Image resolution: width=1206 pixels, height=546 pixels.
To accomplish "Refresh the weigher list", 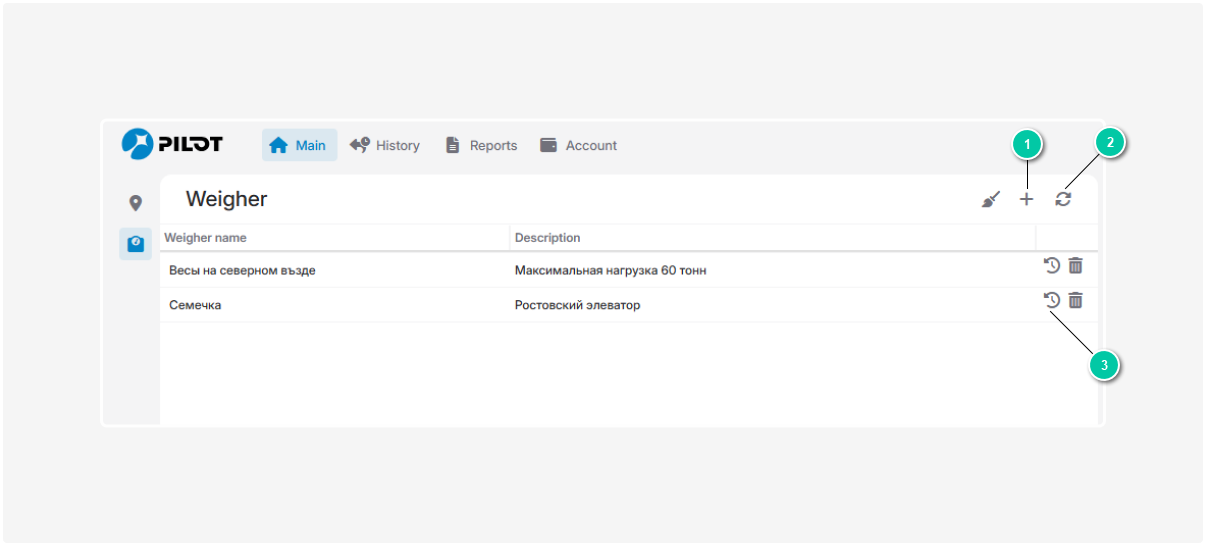I will pos(1063,200).
